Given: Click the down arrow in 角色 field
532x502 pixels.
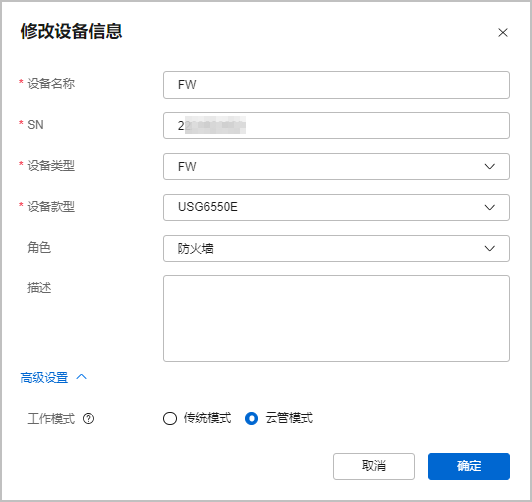Looking at the screenshot, I should click(x=489, y=249).
